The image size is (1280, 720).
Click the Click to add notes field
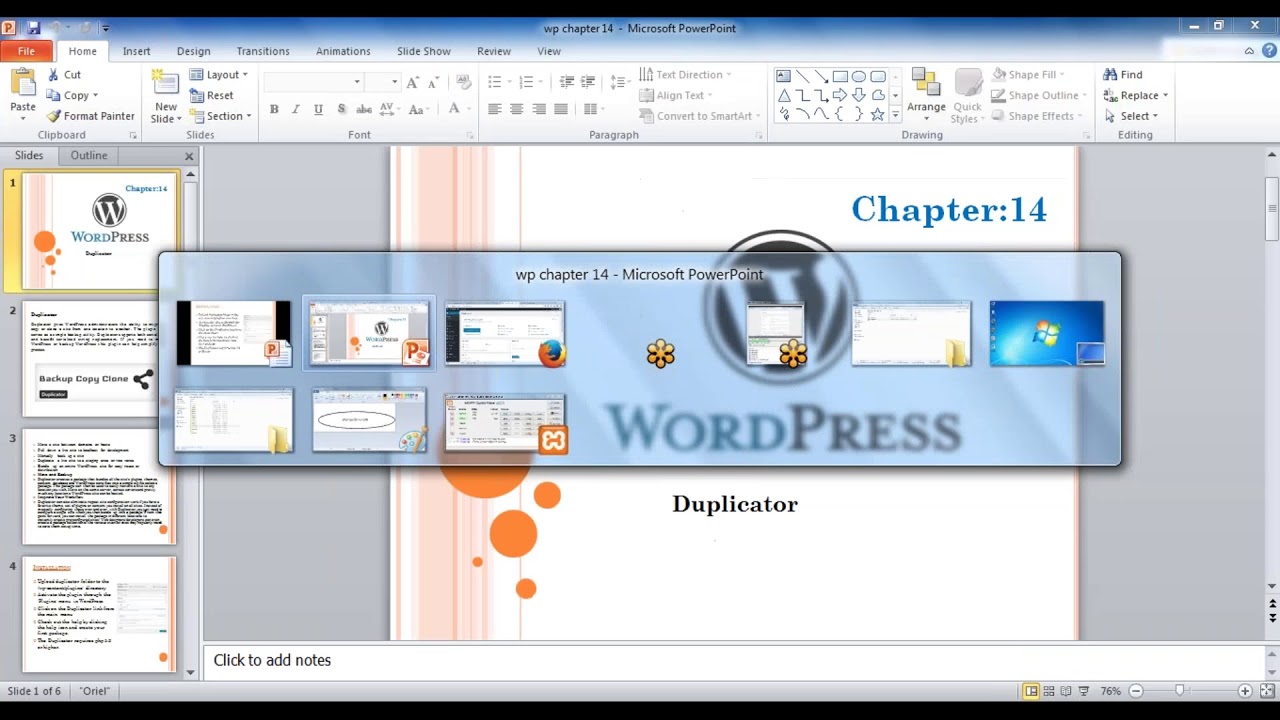point(733,660)
